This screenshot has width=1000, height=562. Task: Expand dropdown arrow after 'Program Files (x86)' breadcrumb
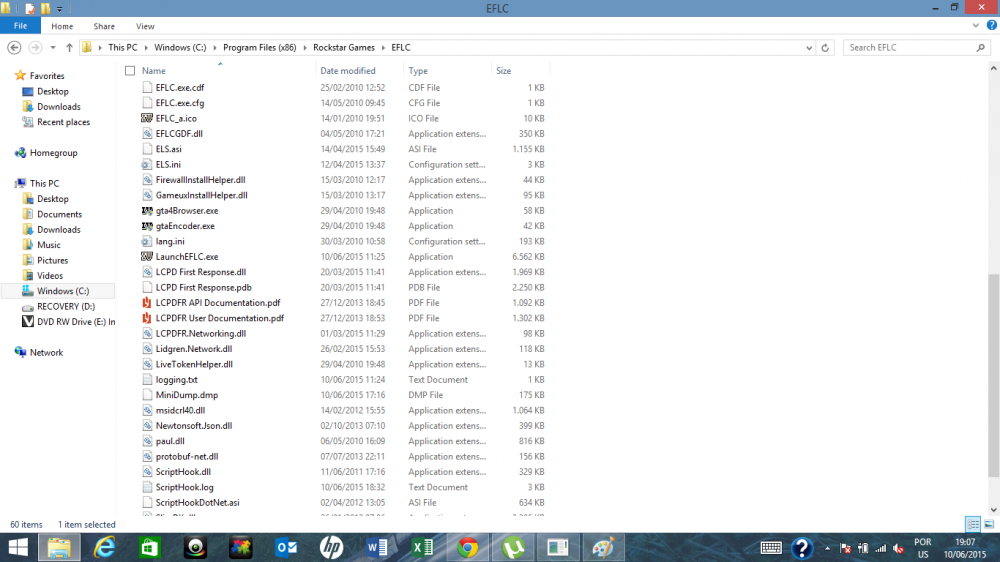305,48
